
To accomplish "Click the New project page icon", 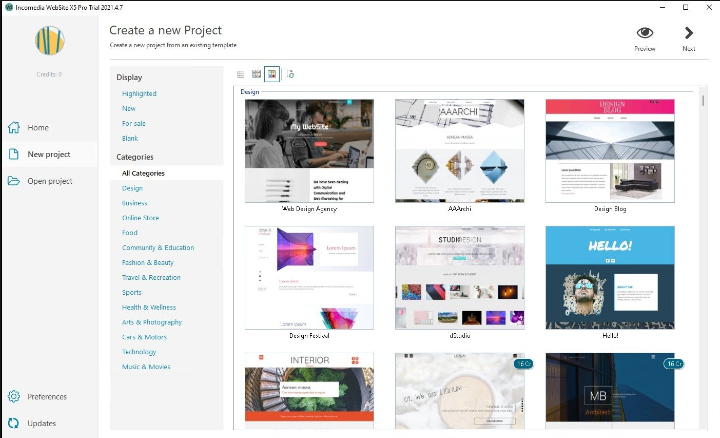I will (14, 154).
